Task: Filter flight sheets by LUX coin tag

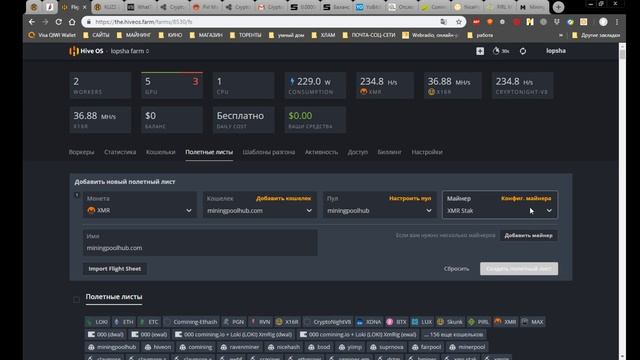Action: pyautogui.click(x=422, y=322)
